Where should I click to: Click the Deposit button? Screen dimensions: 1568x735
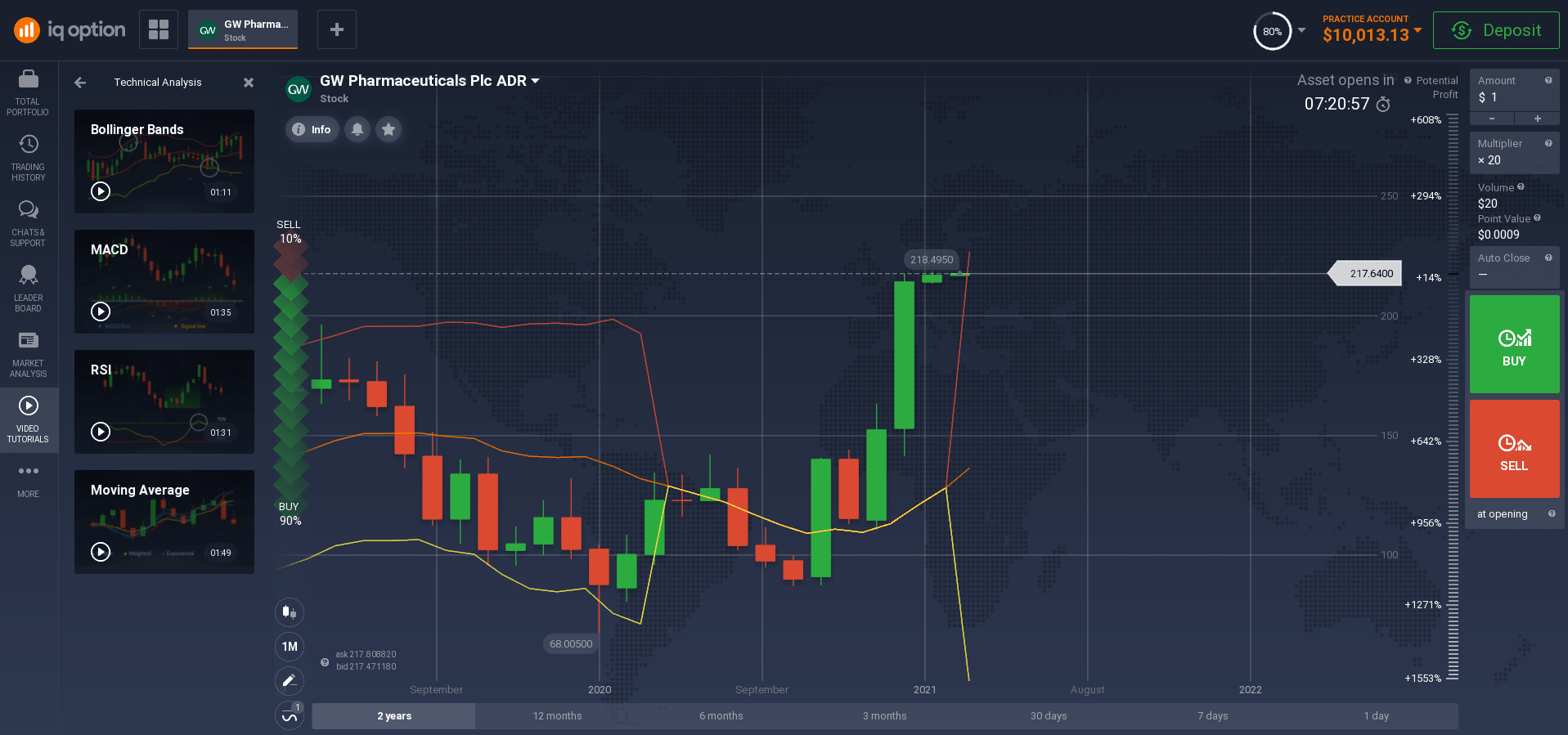(x=1496, y=30)
